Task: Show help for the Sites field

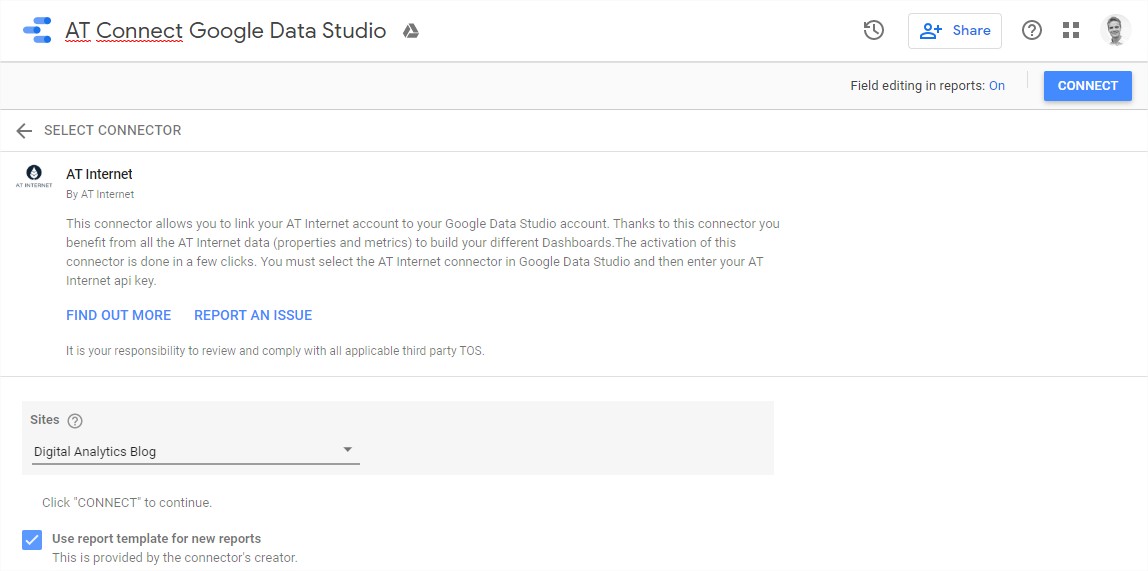Action: click(75, 421)
